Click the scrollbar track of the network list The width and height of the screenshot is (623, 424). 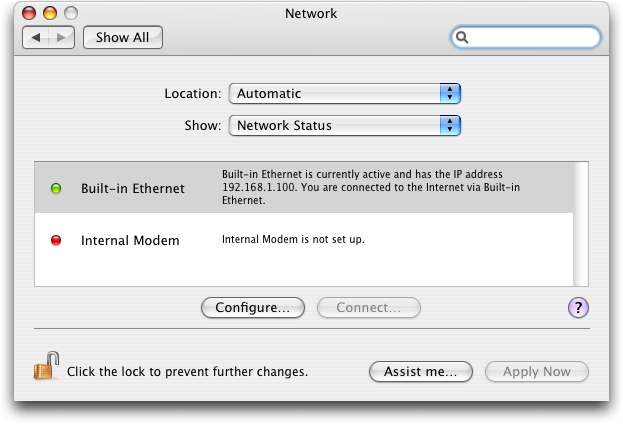(580, 224)
